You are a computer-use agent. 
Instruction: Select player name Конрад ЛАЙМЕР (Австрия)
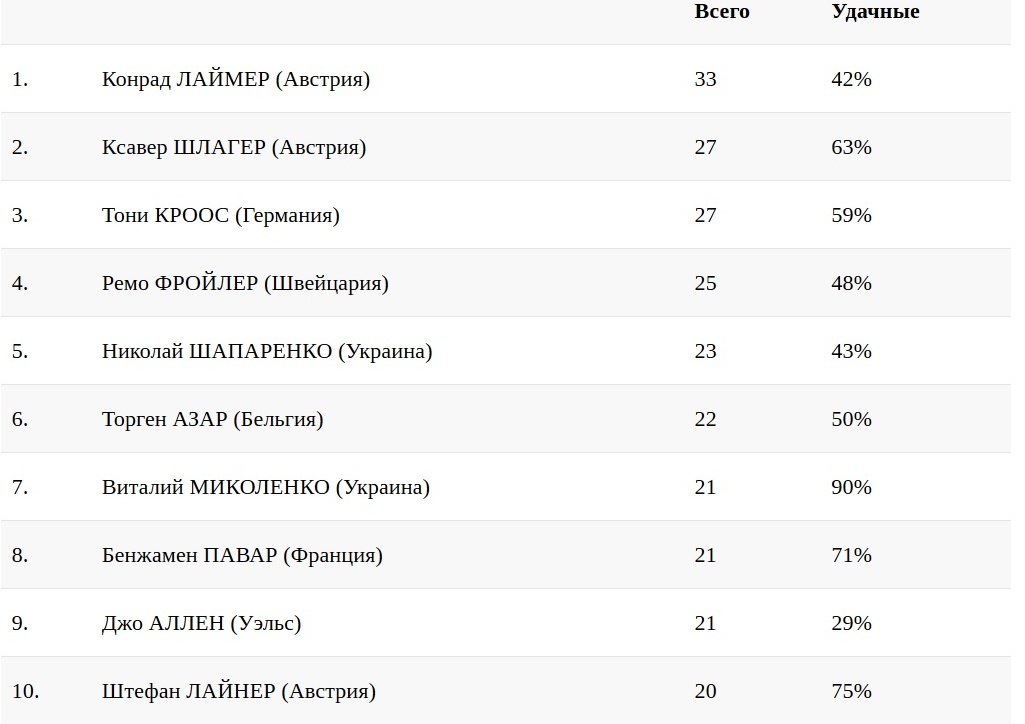(236, 79)
